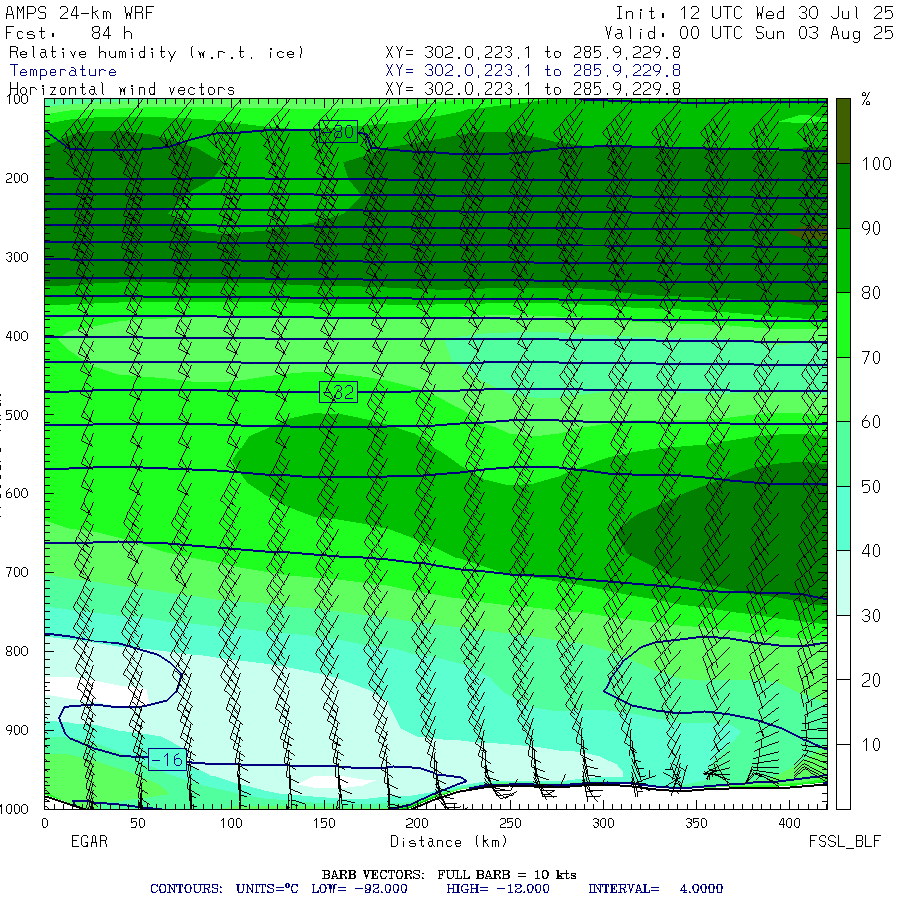Viewport: 900px width, 900px height.
Task: Click the 500 pressure axis label
Action: pos(17,414)
